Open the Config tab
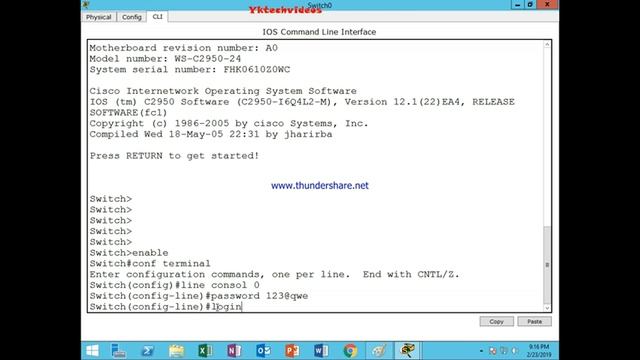The height and width of the screenshot is (360, 640). coord(131,17)
